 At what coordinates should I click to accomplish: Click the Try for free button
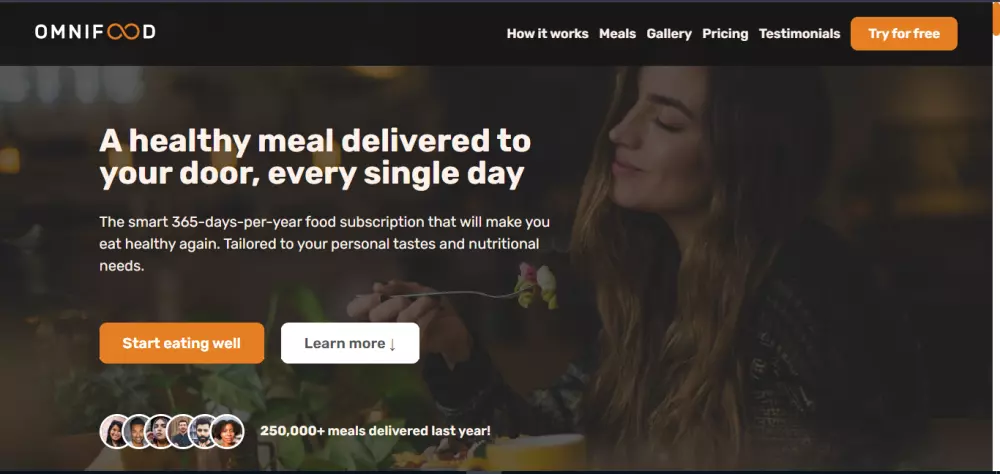coord(904,34)
